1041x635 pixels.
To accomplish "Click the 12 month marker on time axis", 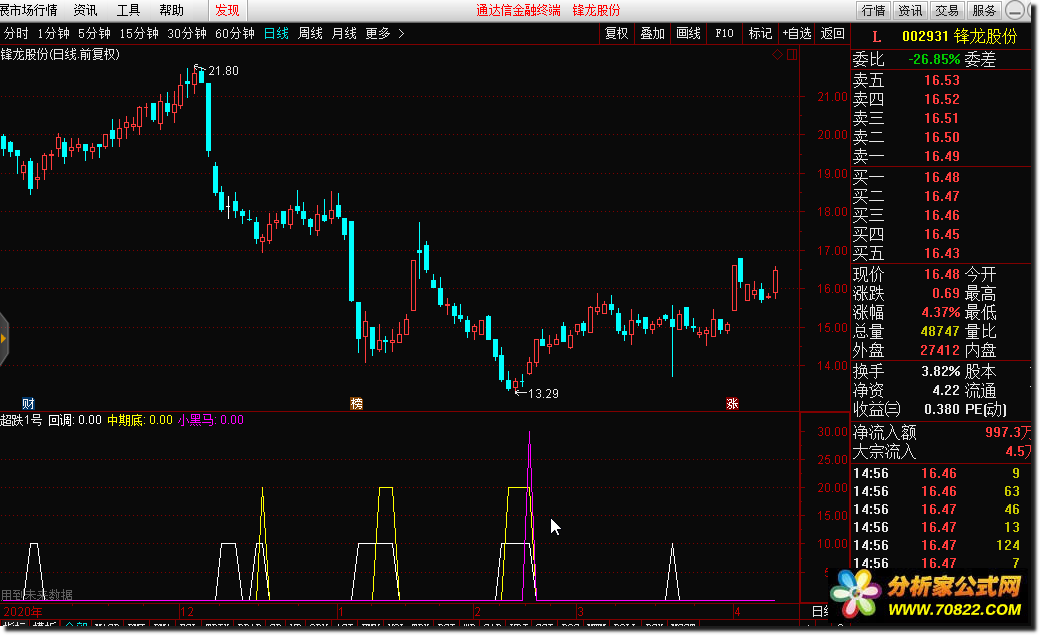I will tap(187, 612).
